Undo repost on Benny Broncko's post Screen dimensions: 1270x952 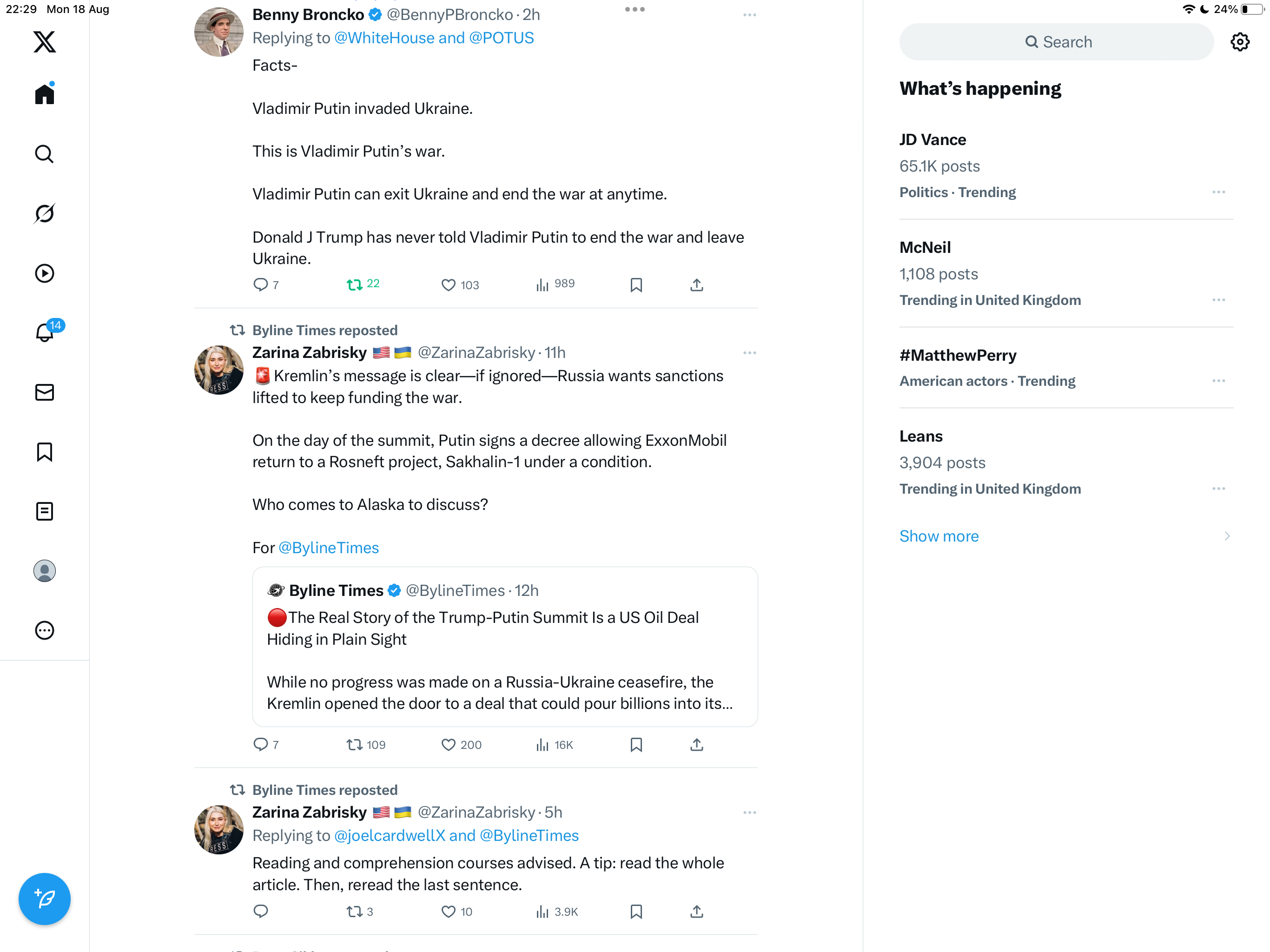point(354,285)
